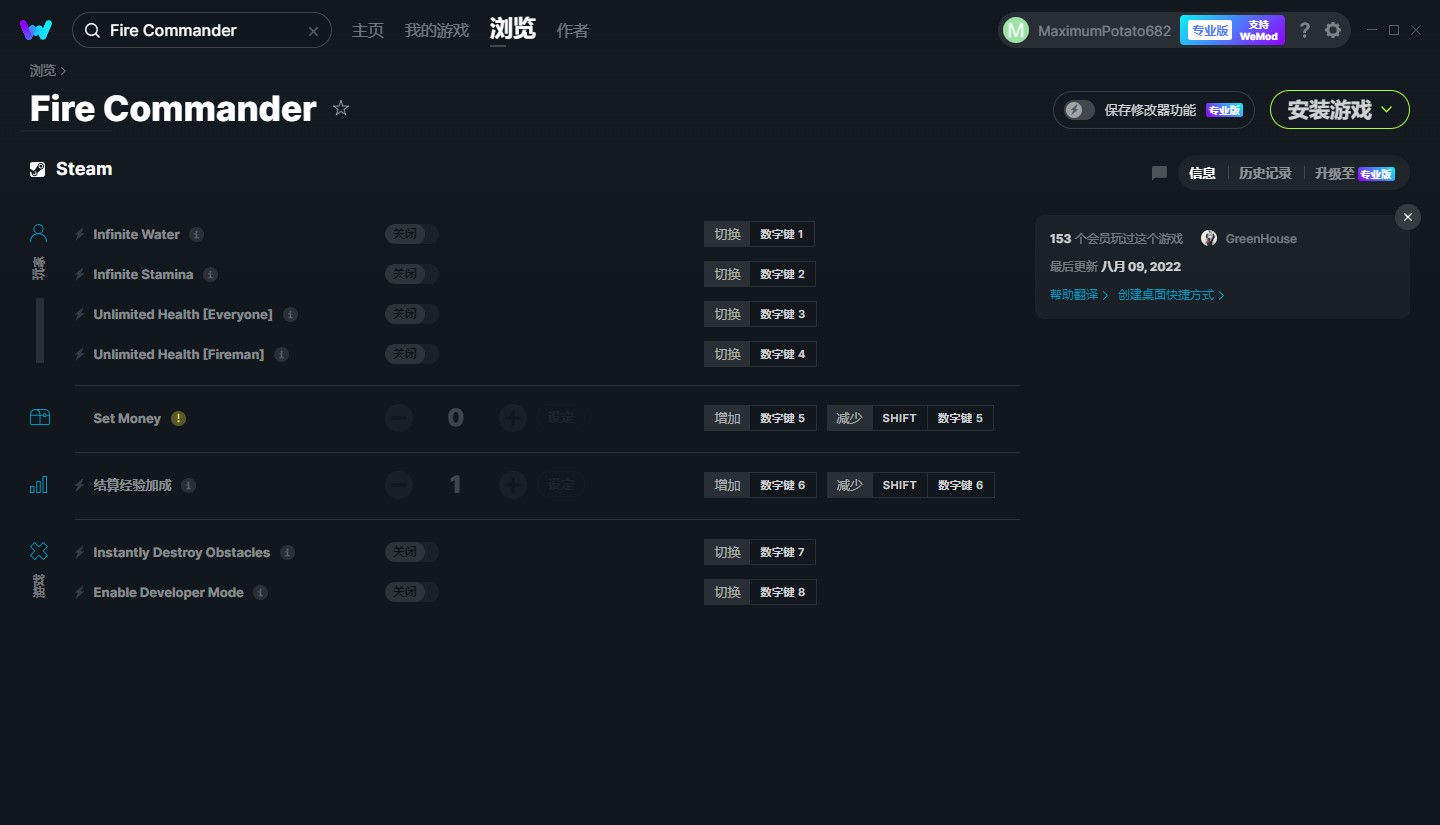
Task: Toggle Infinite Stamina on
Action: [412, 274]
